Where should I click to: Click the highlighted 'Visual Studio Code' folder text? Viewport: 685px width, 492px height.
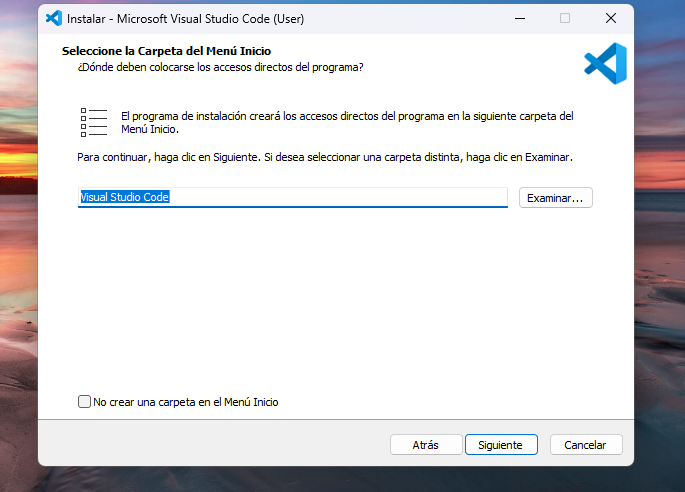point(124,197)
